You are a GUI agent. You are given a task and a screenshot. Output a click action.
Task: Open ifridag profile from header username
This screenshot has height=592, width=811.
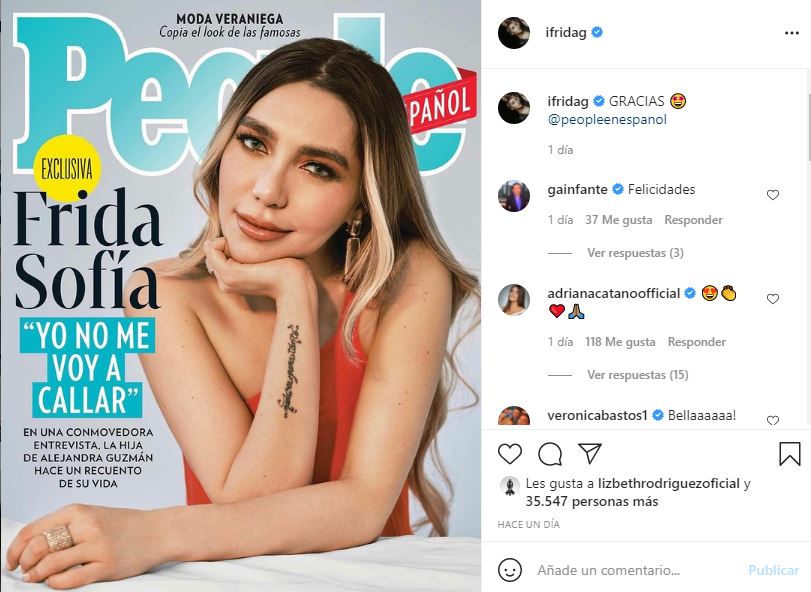[x=566, y=33]
